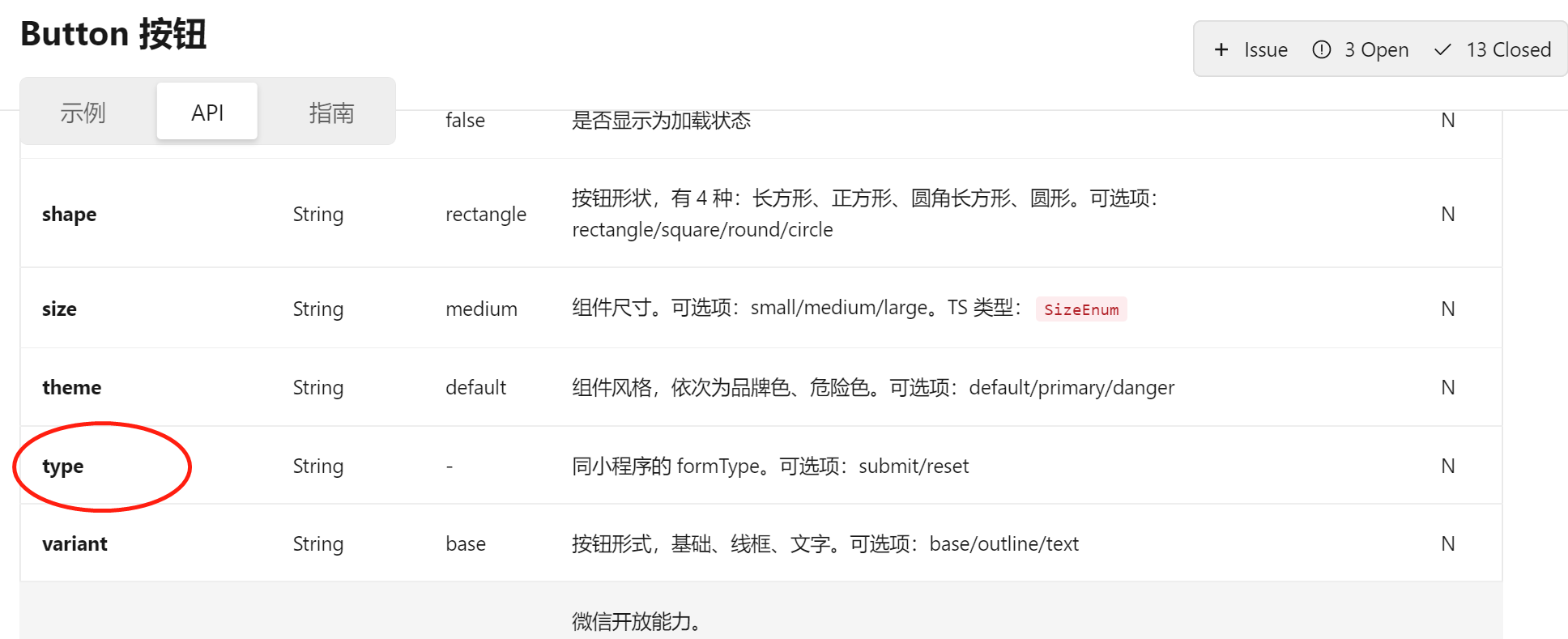This screenshot has width=1568, height=639.
Task: Click the rectangle default value in shape row
Action: tap(485, 214)
